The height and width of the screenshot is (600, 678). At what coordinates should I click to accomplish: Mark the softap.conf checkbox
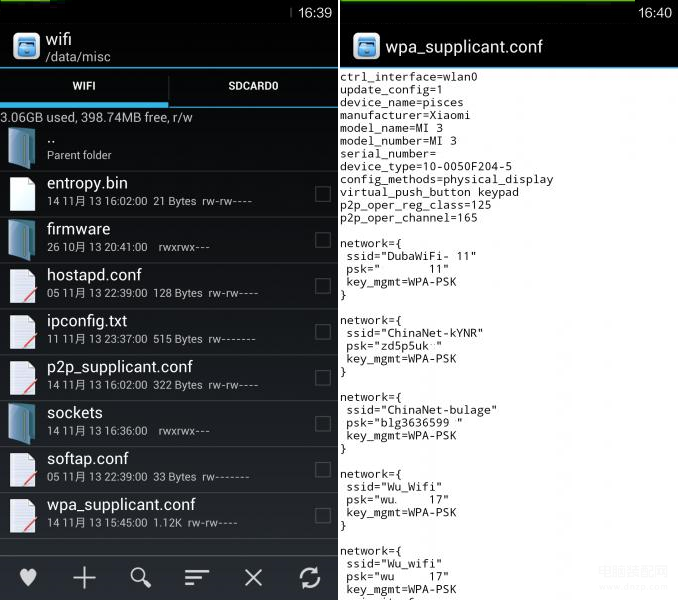tap(323, 469)
